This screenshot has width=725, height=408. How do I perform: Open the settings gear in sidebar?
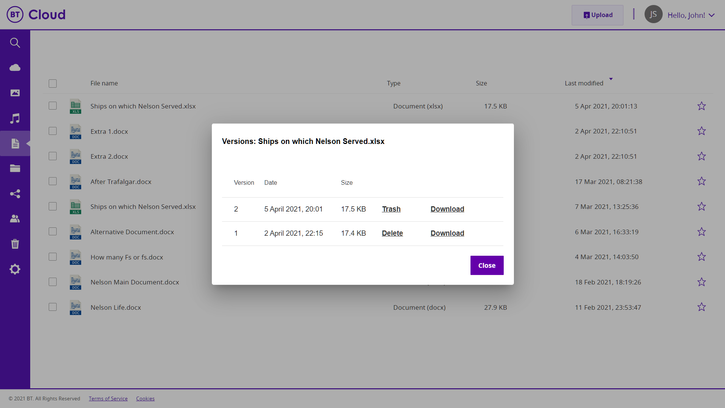pos(15,269)
